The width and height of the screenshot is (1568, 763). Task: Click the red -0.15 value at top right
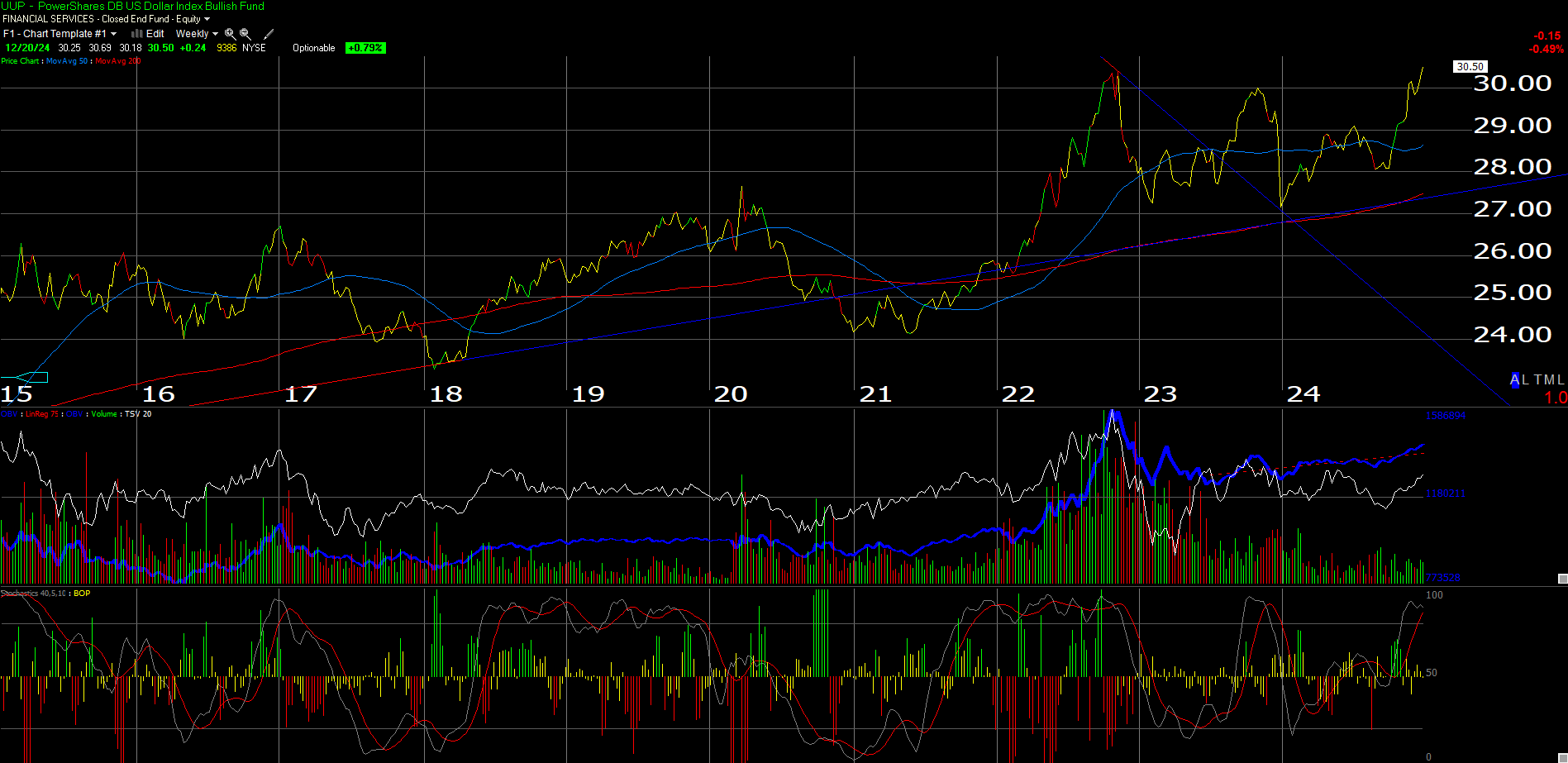(x=1547, y=36)
